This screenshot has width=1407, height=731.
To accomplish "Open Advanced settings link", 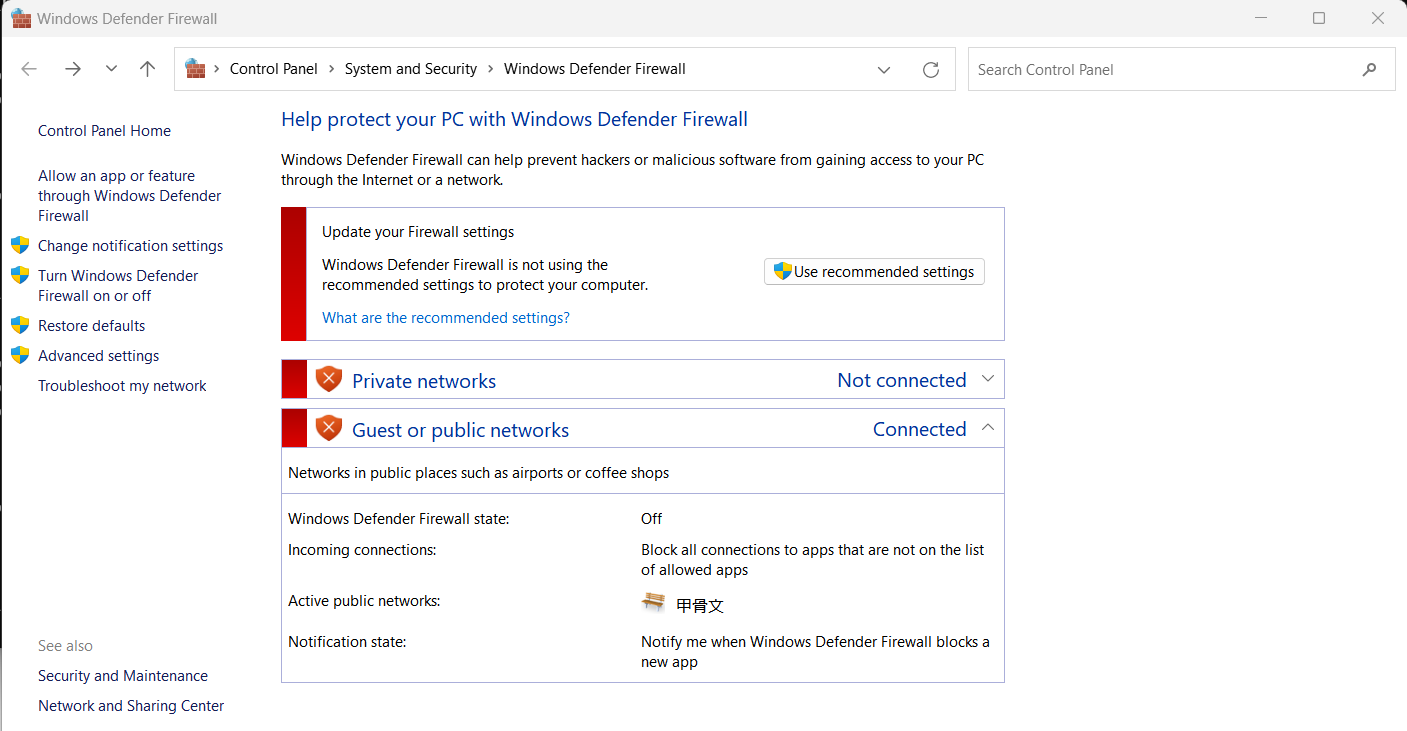I will coord(99,356).
